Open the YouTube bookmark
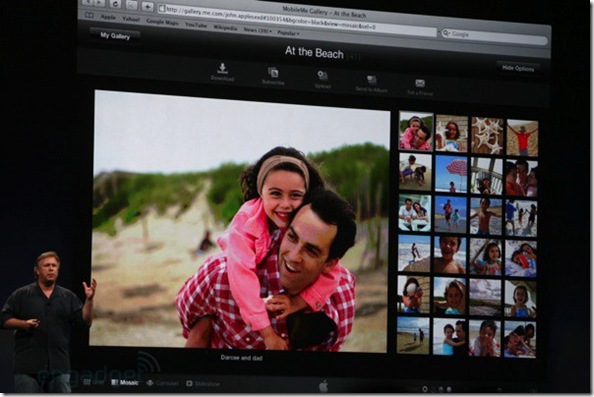This screenshot has height=397, width=594. click(x=196, y=25)
